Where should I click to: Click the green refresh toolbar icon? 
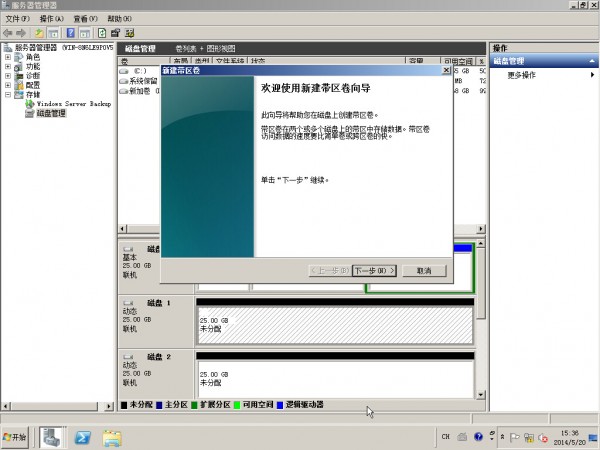(101, 32)
